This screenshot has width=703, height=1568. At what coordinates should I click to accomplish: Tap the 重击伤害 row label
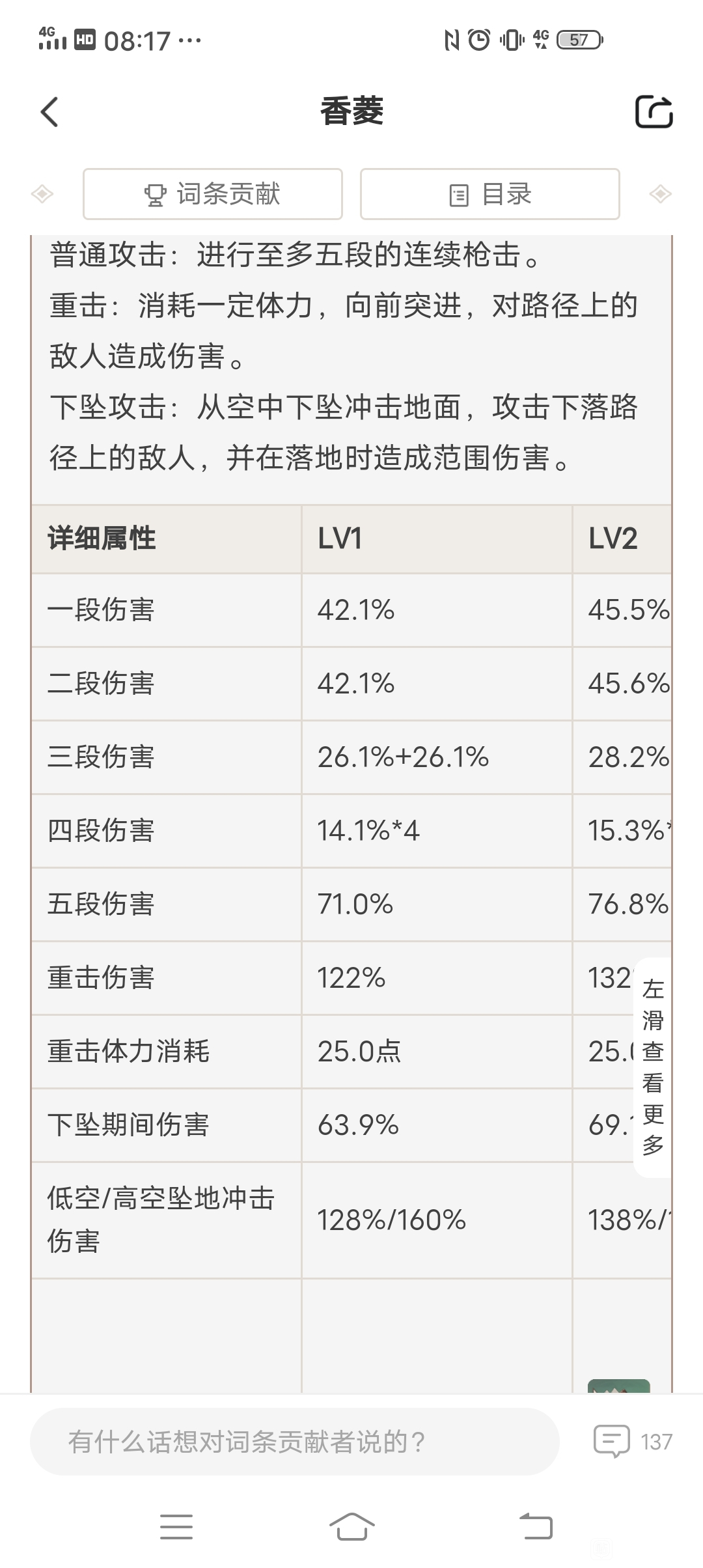(101, 978)
